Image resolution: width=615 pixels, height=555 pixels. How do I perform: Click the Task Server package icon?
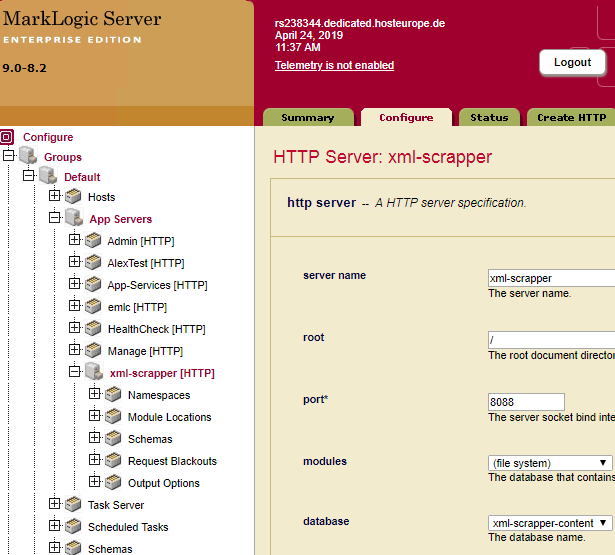point(73,504)
